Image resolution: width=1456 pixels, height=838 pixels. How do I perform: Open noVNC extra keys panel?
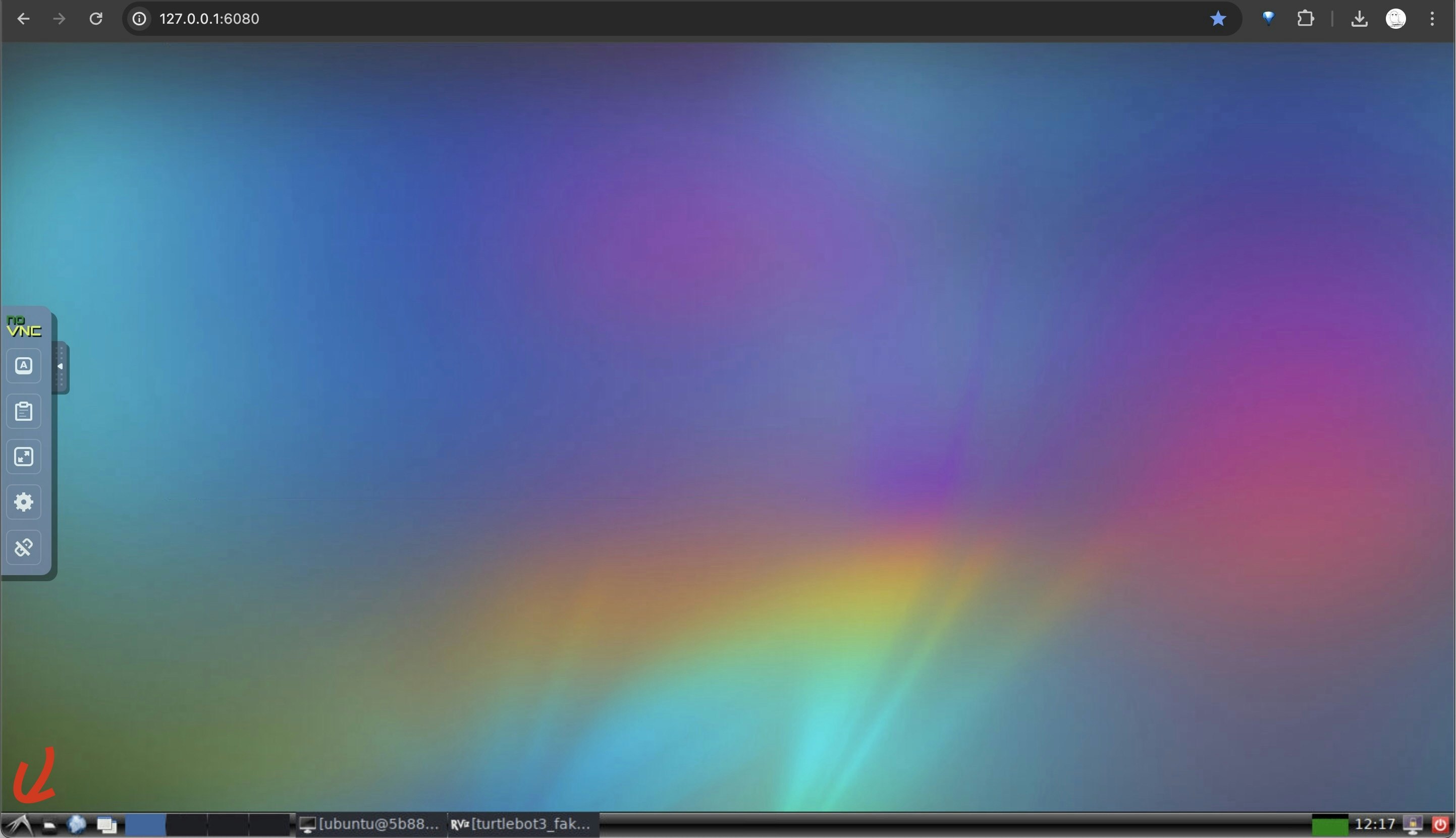24,366
